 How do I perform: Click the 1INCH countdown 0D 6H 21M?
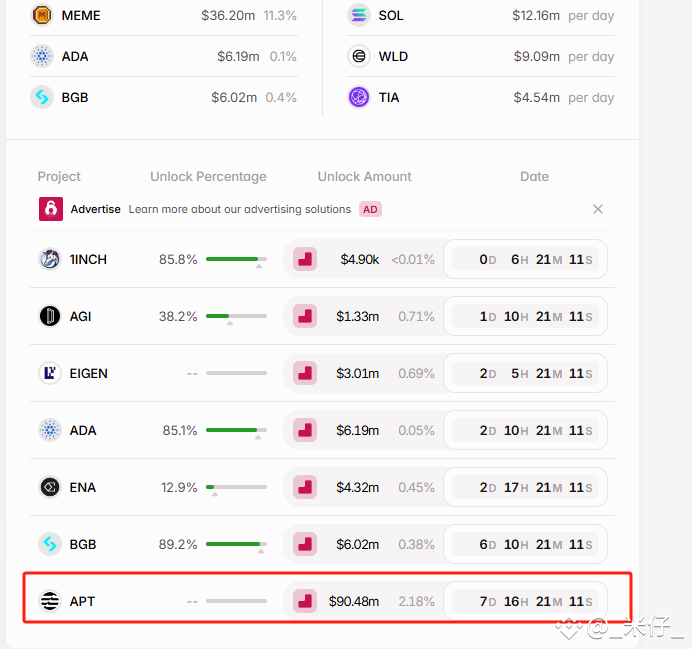point(525,259)
